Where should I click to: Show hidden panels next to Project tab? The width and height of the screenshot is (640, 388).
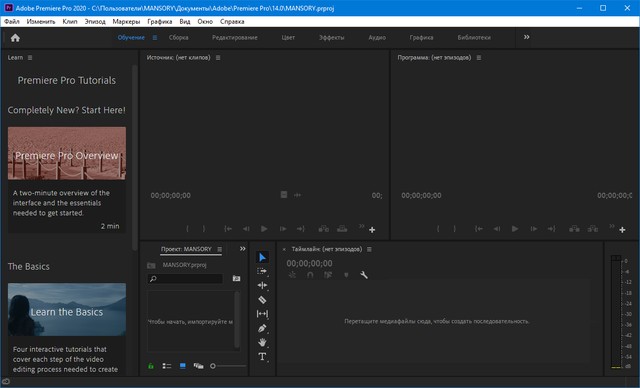tap(242, 249)
